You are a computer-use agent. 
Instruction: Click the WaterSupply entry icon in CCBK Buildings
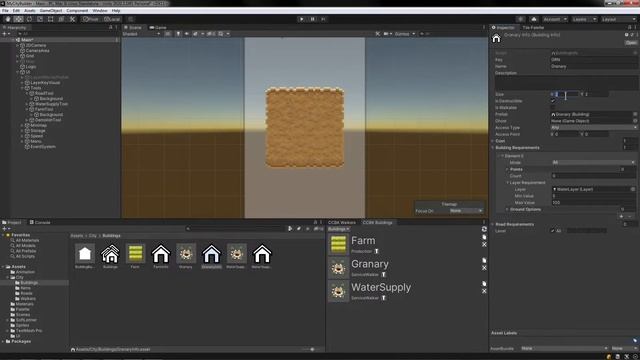[338, 291]
